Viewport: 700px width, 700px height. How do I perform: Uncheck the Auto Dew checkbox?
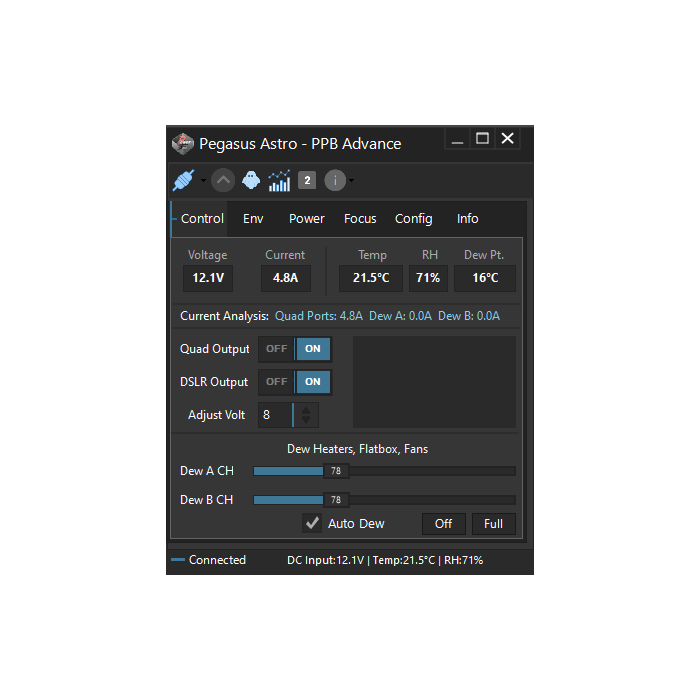312,523
